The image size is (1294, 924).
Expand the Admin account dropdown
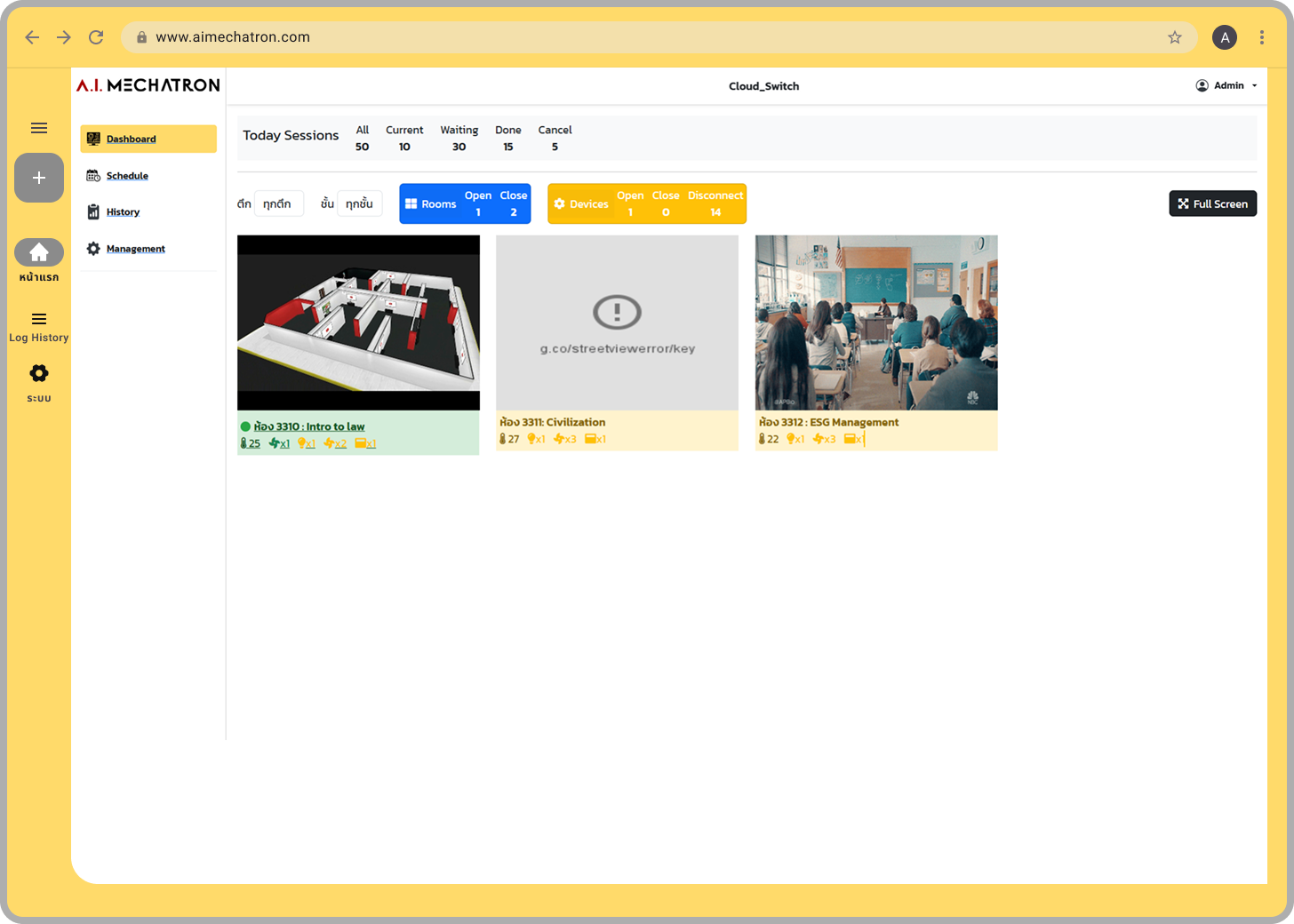pos(1226,85)
